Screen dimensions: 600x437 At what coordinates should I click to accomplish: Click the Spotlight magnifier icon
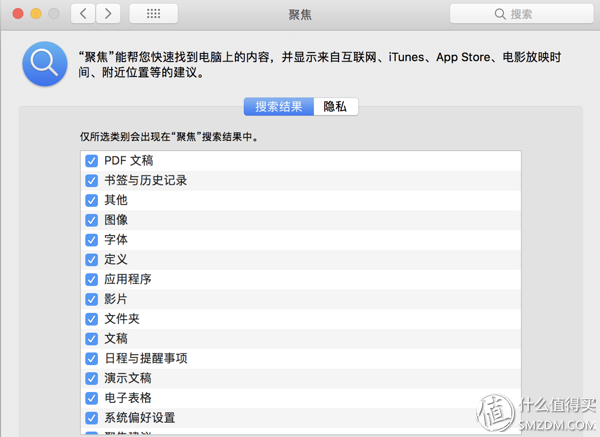[45, 64]
